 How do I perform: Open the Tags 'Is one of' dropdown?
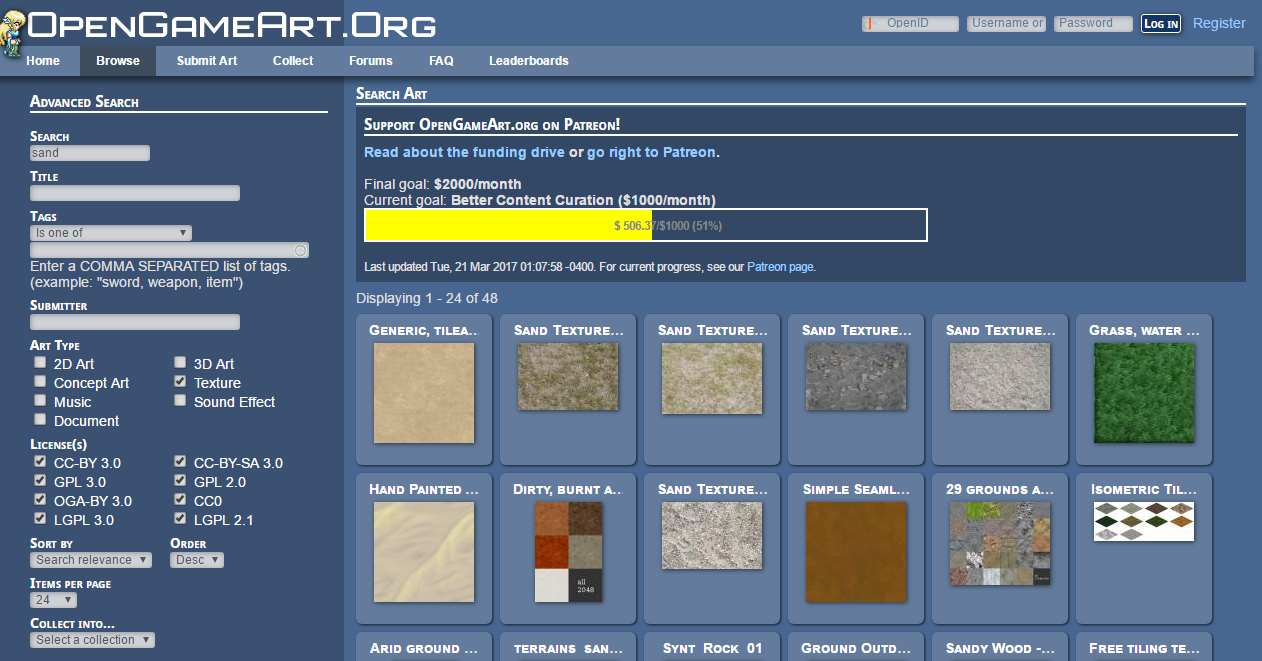coord(111,233)
